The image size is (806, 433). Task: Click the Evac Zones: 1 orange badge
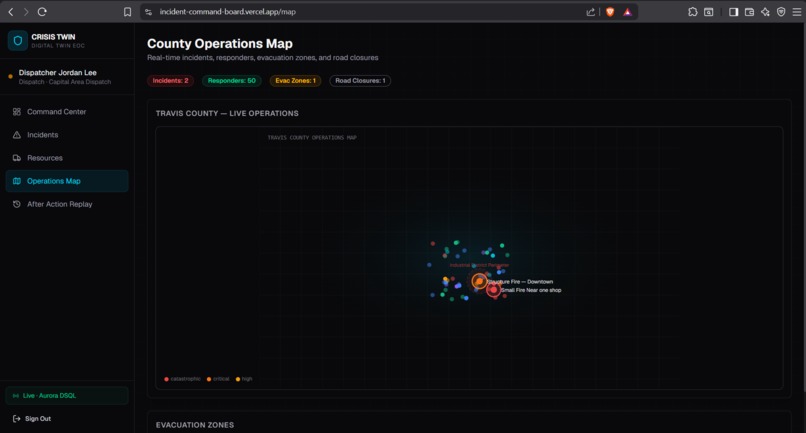click(x=296, y=81)
